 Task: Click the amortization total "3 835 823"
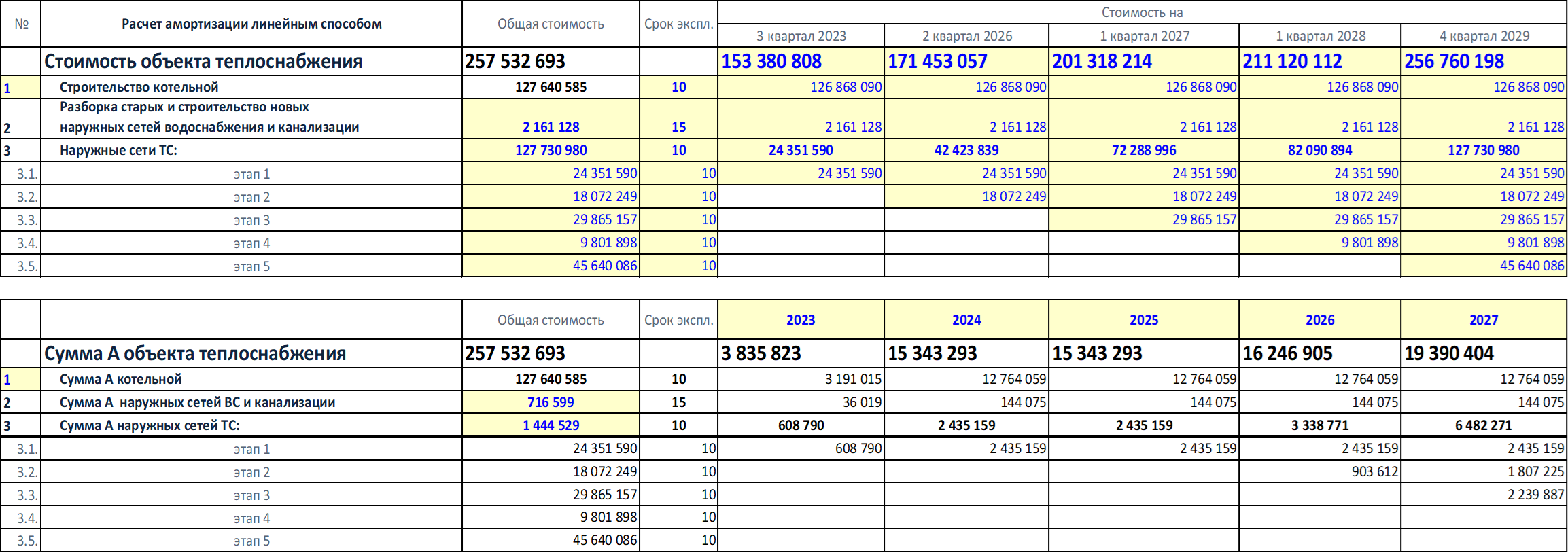[x=801, y=353]
